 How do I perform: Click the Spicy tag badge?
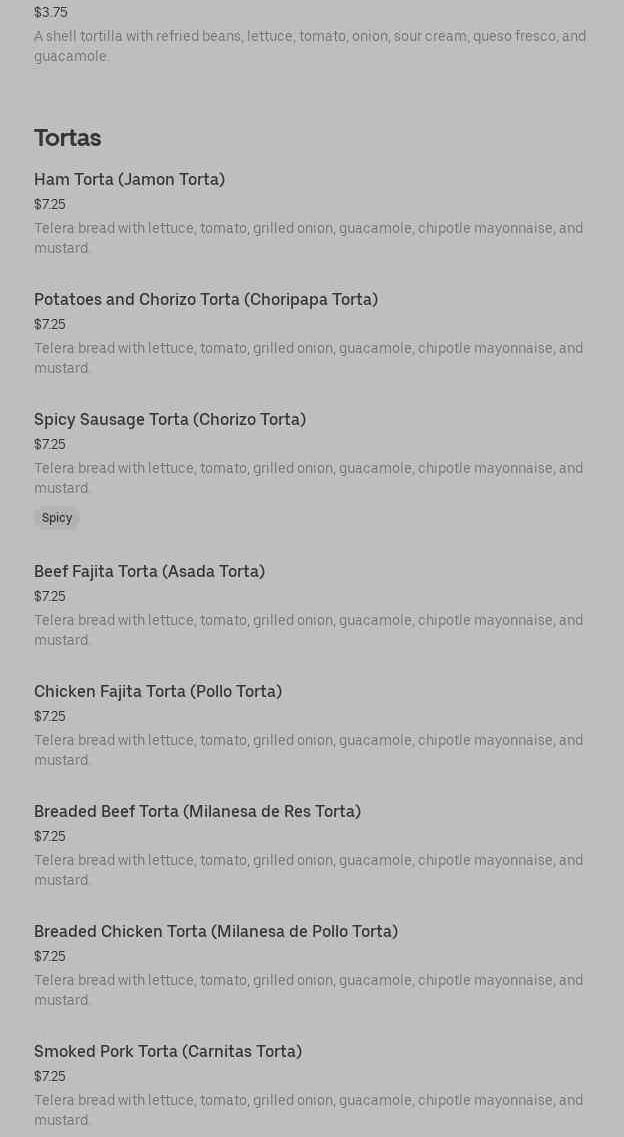pyautogui.click(x=57, y=518)
